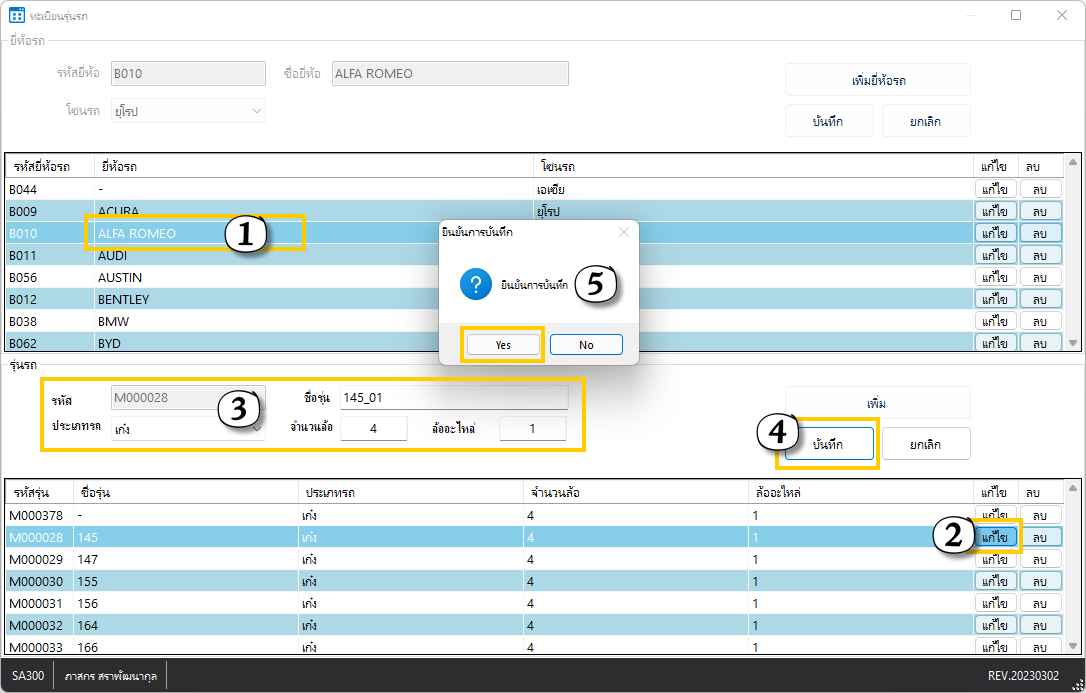1086x693 pixels.
Task: Select the model row M000030 named 155
Action: [150, 581]
